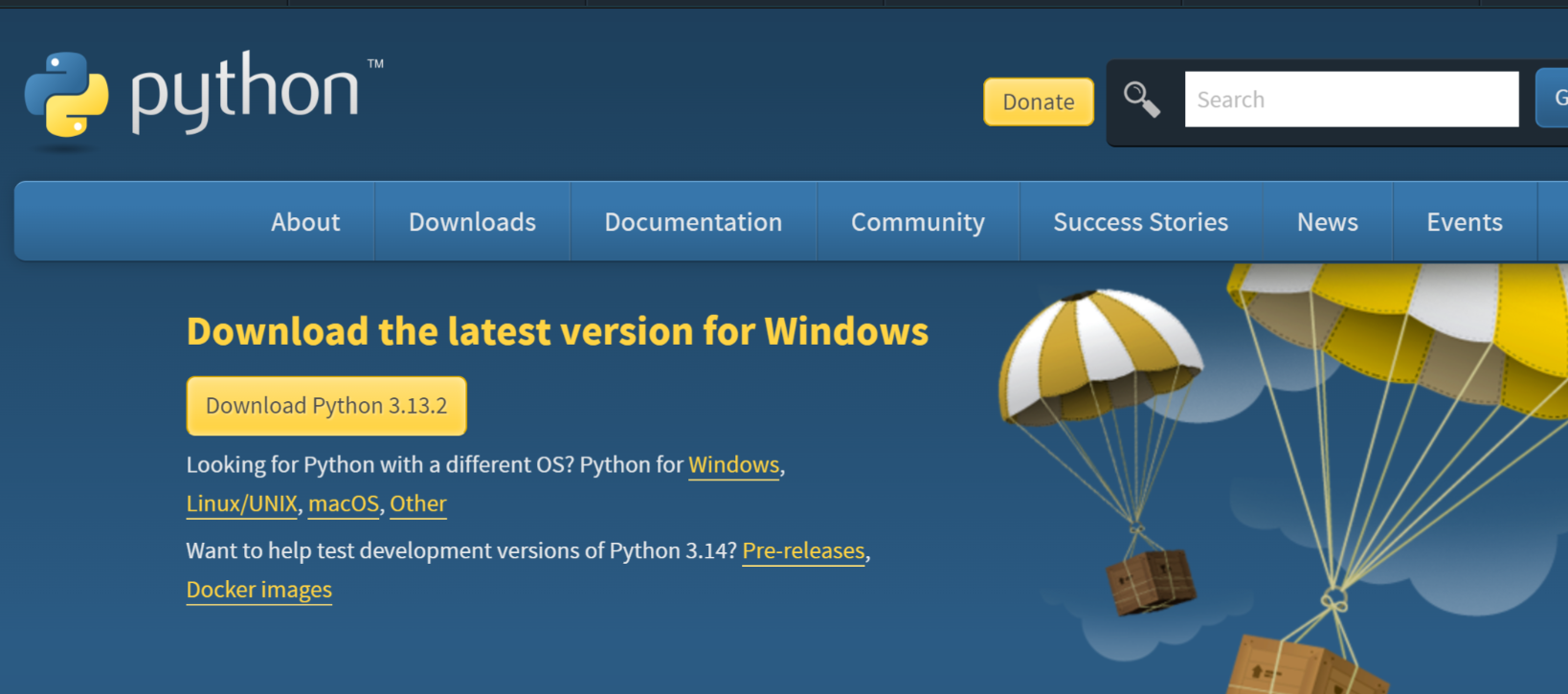Follow the Linux/UNIX download link
Viewport: 1568px width, 694px height.
(241, 504)
